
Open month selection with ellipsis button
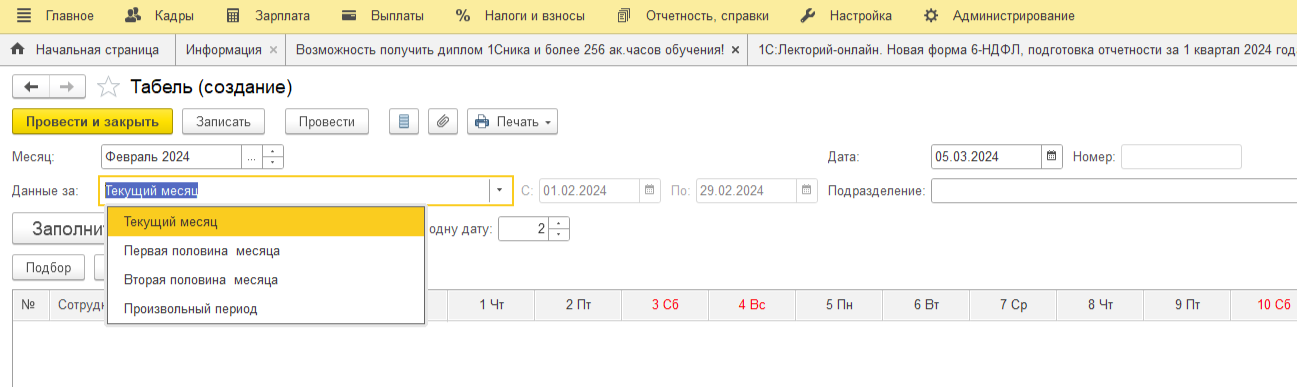coord(252,157)
